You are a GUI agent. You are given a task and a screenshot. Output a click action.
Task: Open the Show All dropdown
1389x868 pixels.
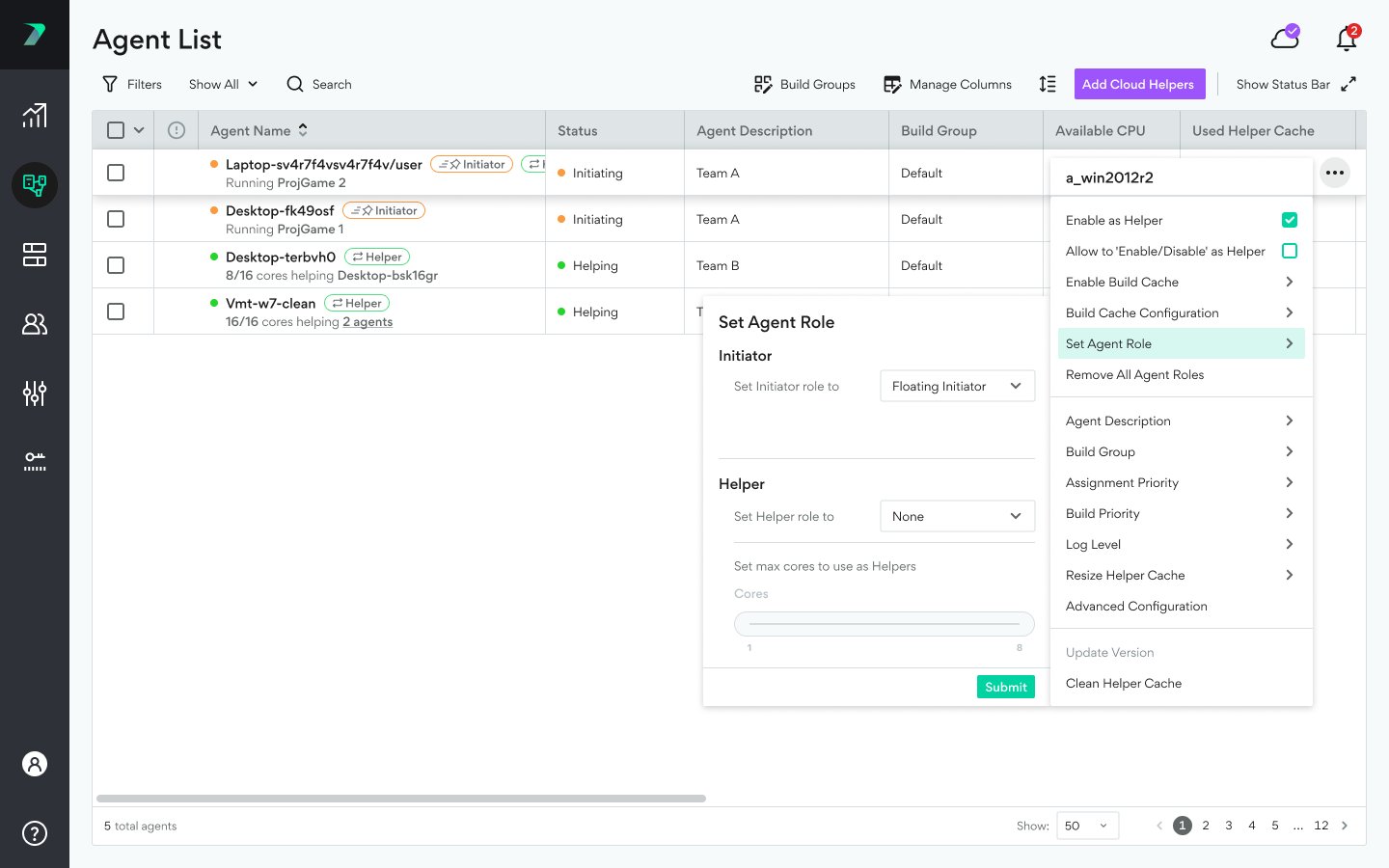tap(223, 84)
